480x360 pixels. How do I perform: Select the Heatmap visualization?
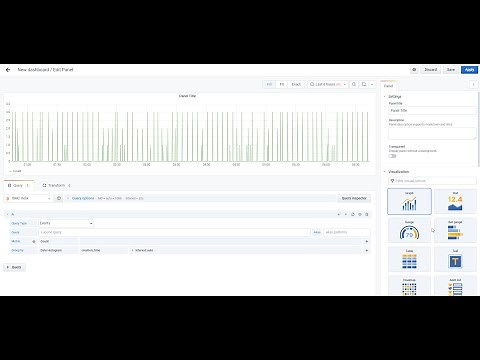tap(409, 286)
